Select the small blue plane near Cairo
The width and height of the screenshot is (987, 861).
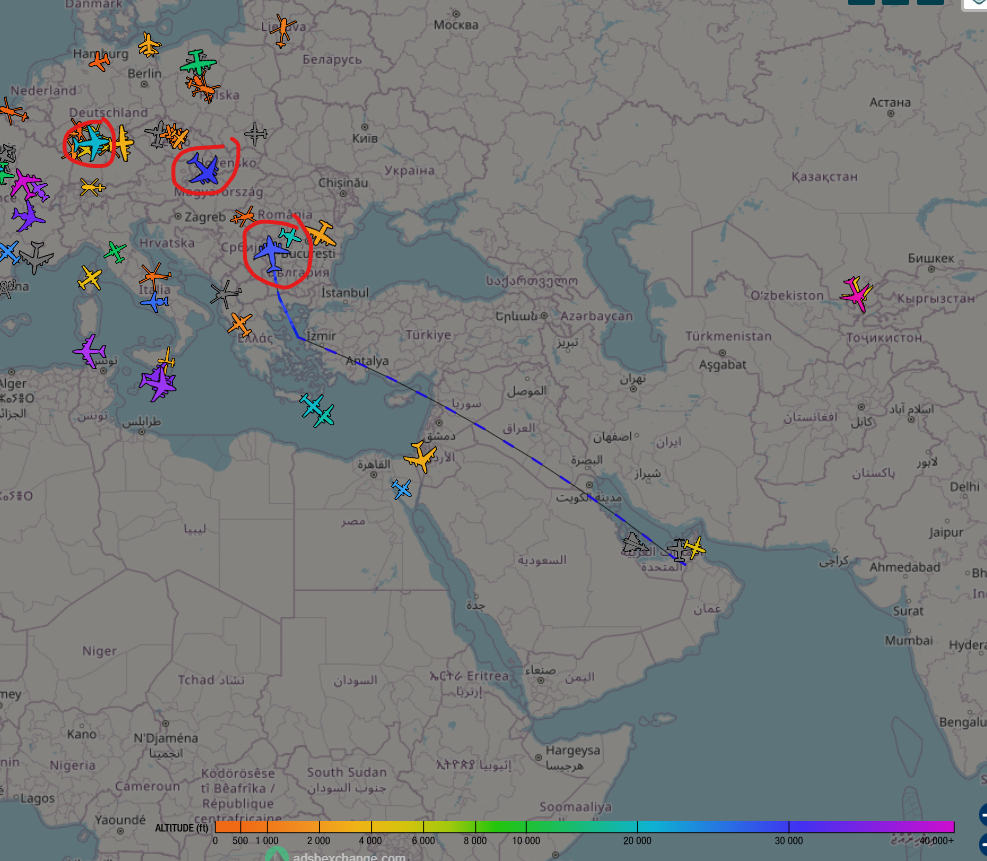401,489
